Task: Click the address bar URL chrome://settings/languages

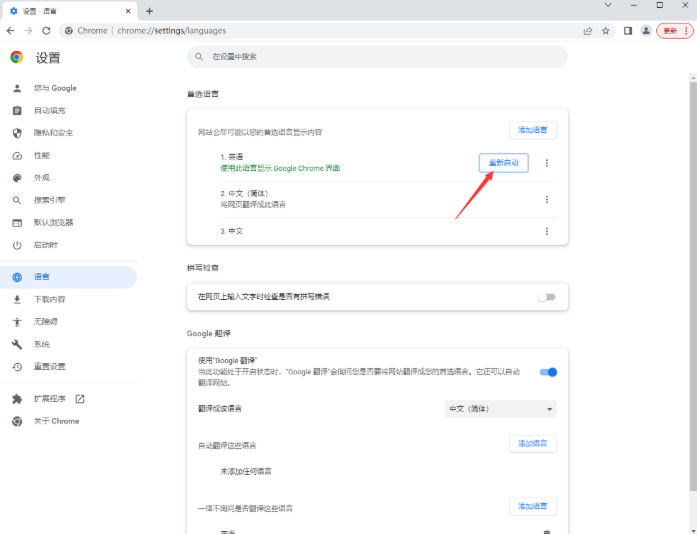Action: 172,31
